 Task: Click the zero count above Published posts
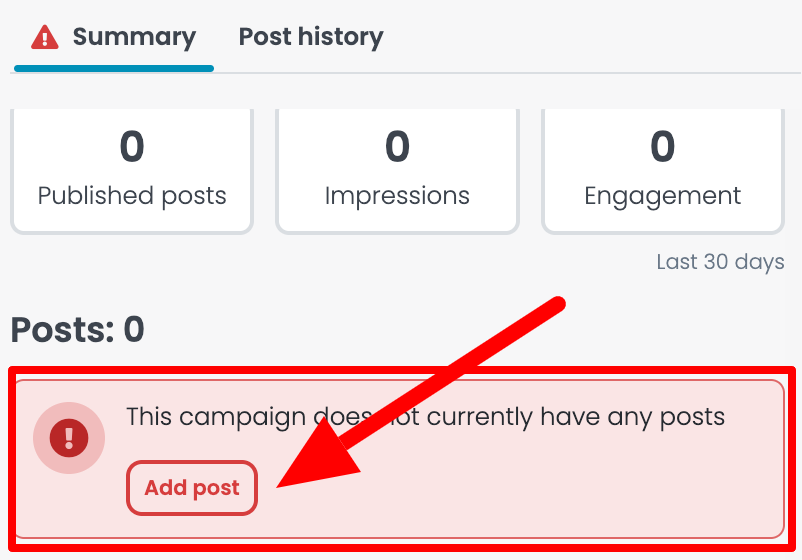(132, 146)
